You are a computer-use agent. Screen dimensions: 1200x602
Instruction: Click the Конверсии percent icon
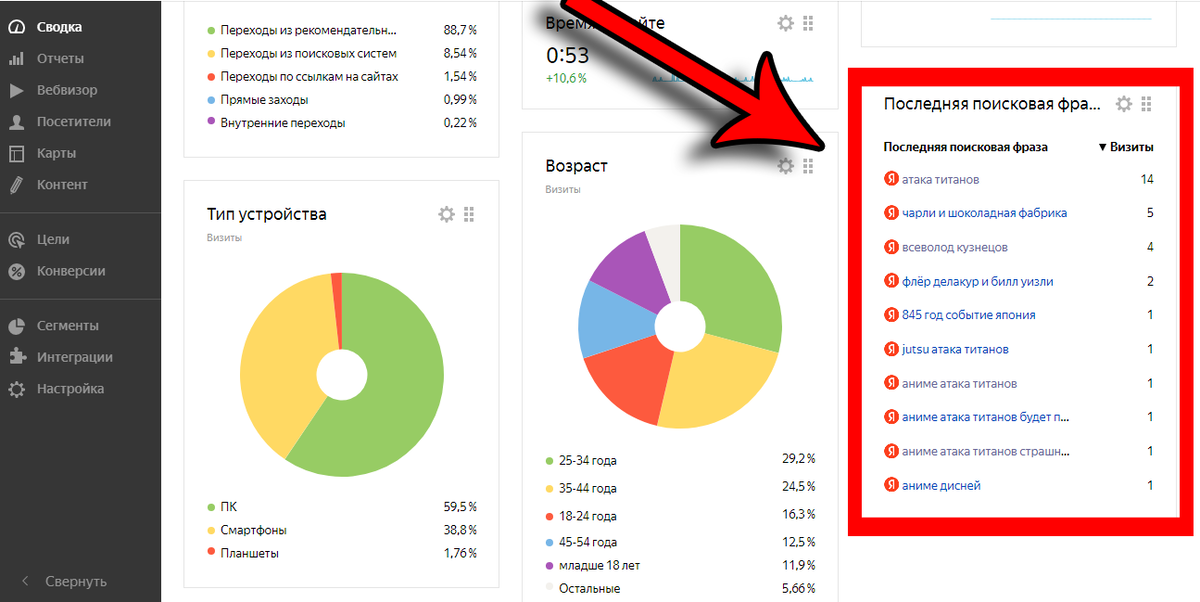click(16, 271)
